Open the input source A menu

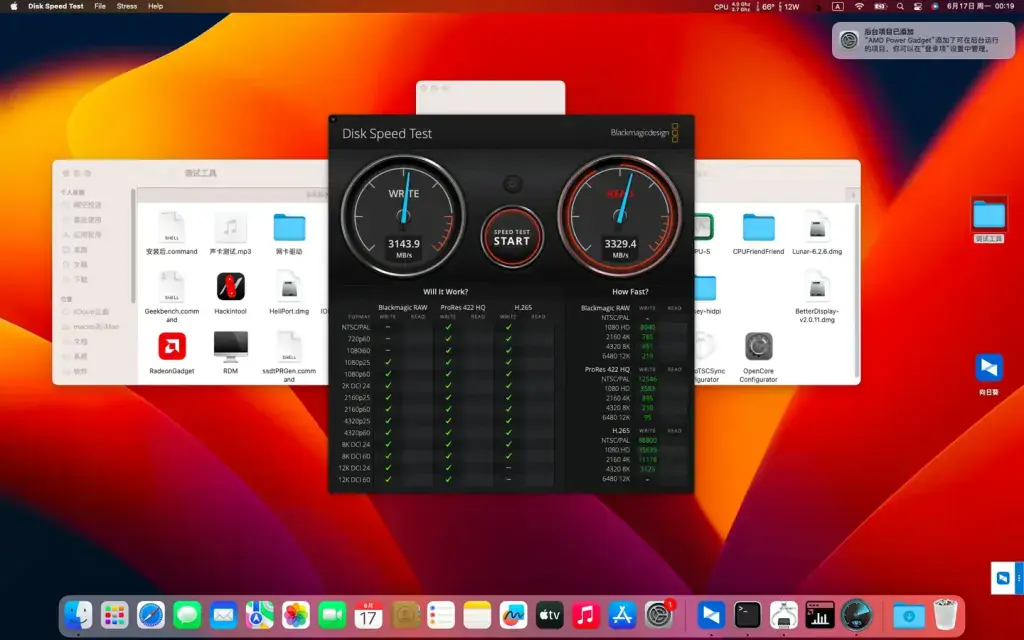tap(838, 7)
